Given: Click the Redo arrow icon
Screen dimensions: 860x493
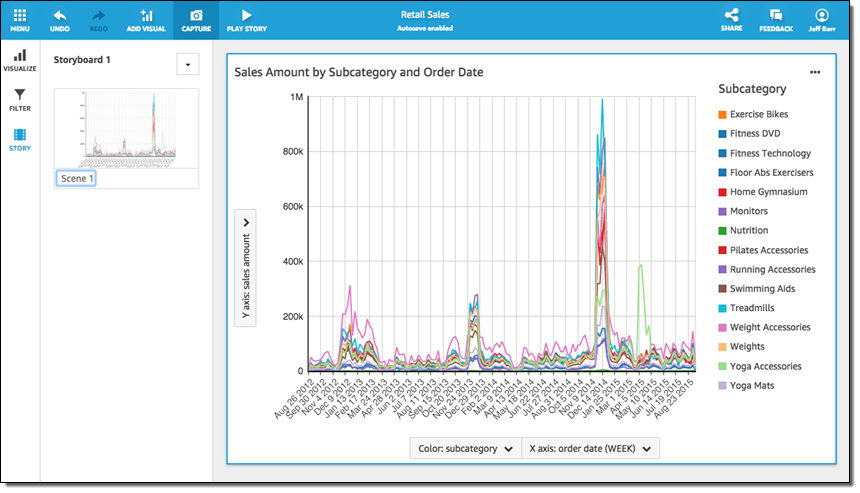Looking at the screenshot, I should click(99, 17).
